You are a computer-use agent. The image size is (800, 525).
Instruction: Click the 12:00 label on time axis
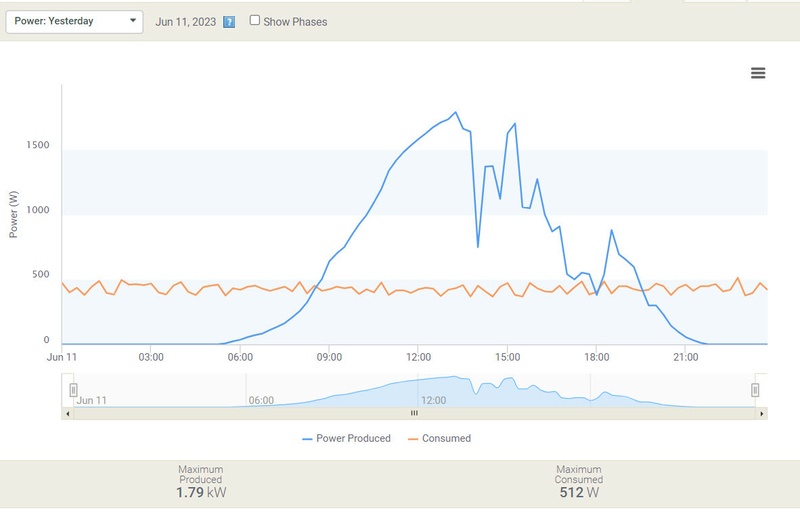pos(418,357)
